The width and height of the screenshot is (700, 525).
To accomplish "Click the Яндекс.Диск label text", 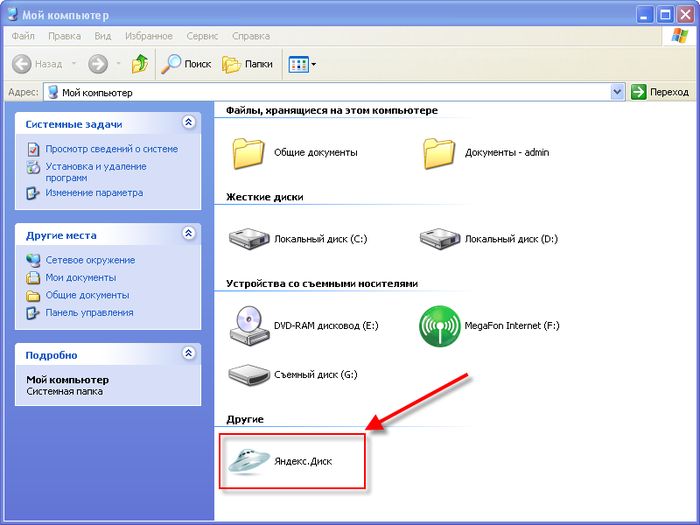I will (x=303, y=462).
